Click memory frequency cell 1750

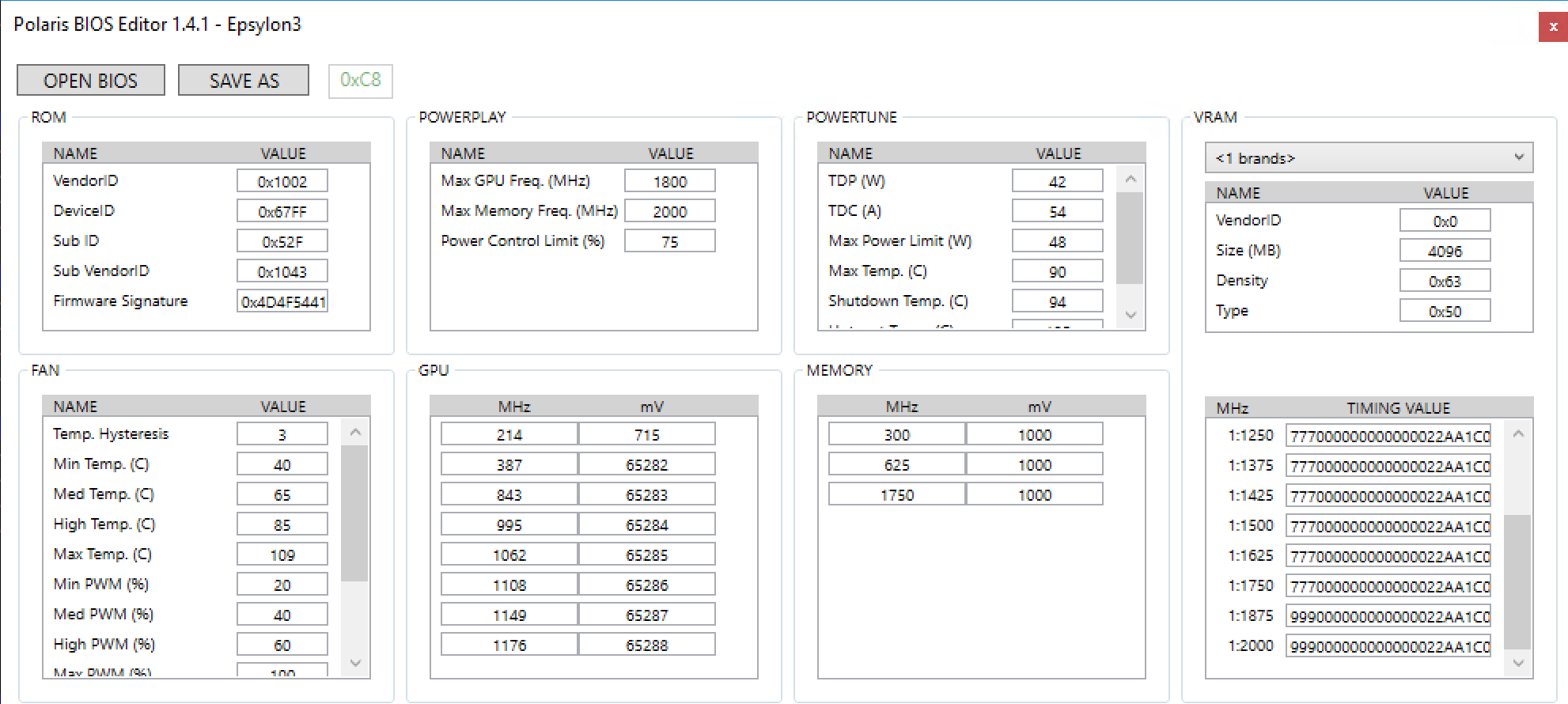click(x=897, y=494)
